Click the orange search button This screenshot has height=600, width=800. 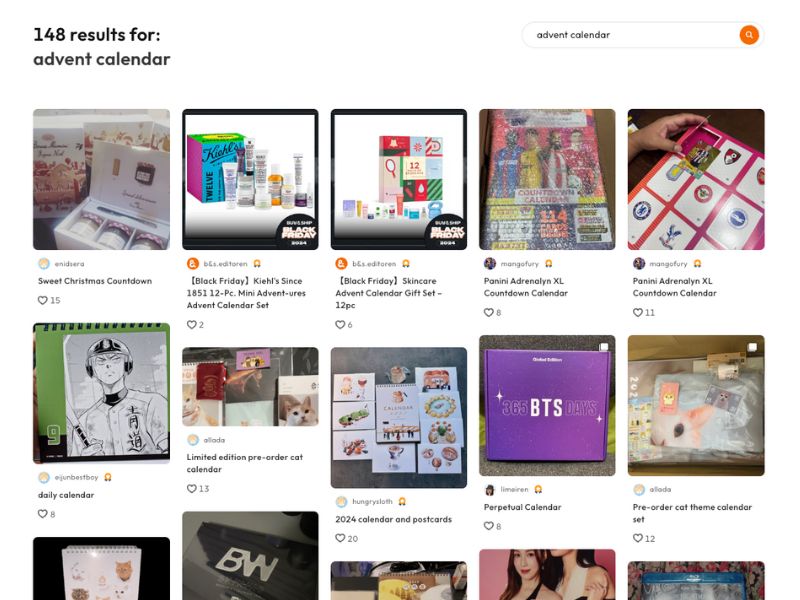point(748,35)
